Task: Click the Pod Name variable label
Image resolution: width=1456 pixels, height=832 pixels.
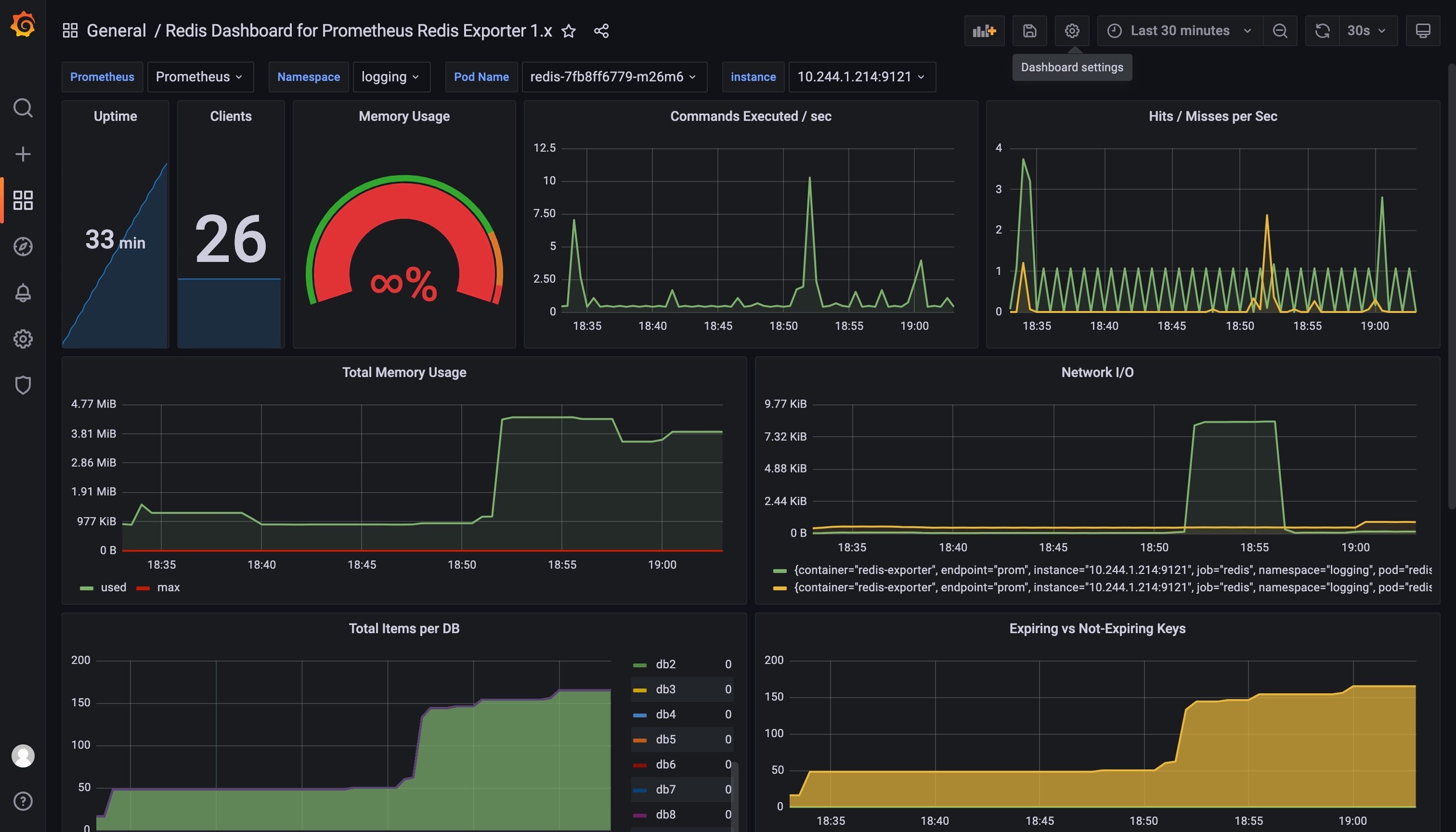Action: (x=481, y=77)
